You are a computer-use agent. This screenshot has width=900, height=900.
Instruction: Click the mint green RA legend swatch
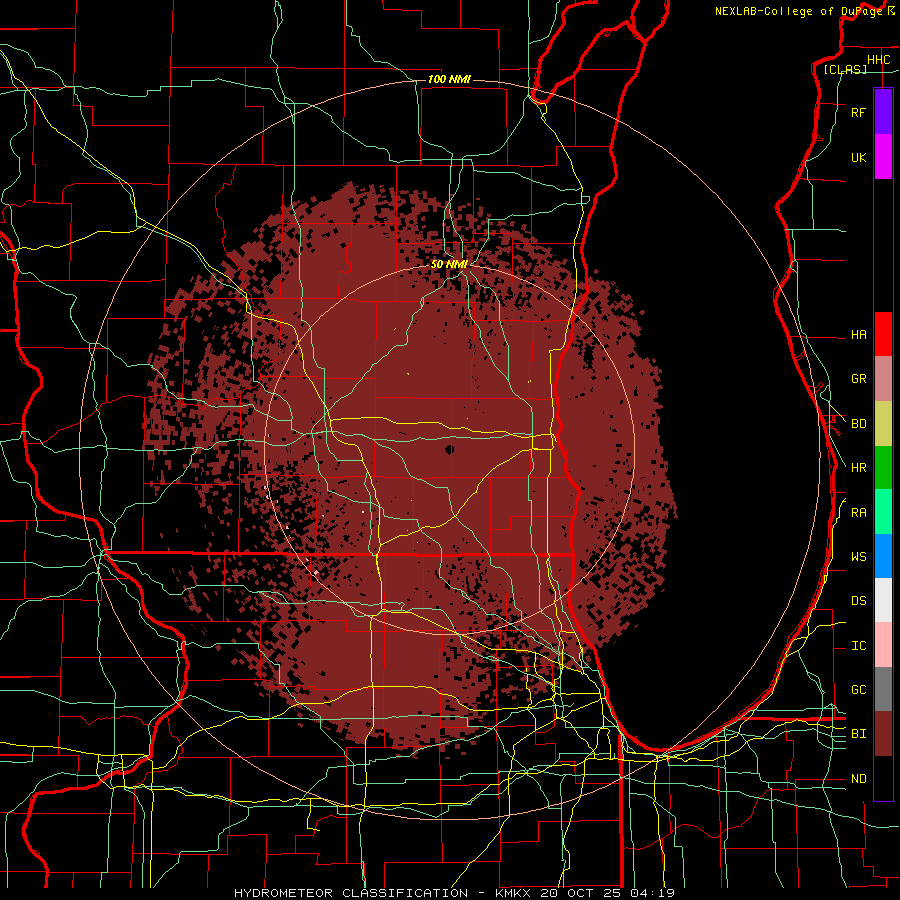[883, 511]
